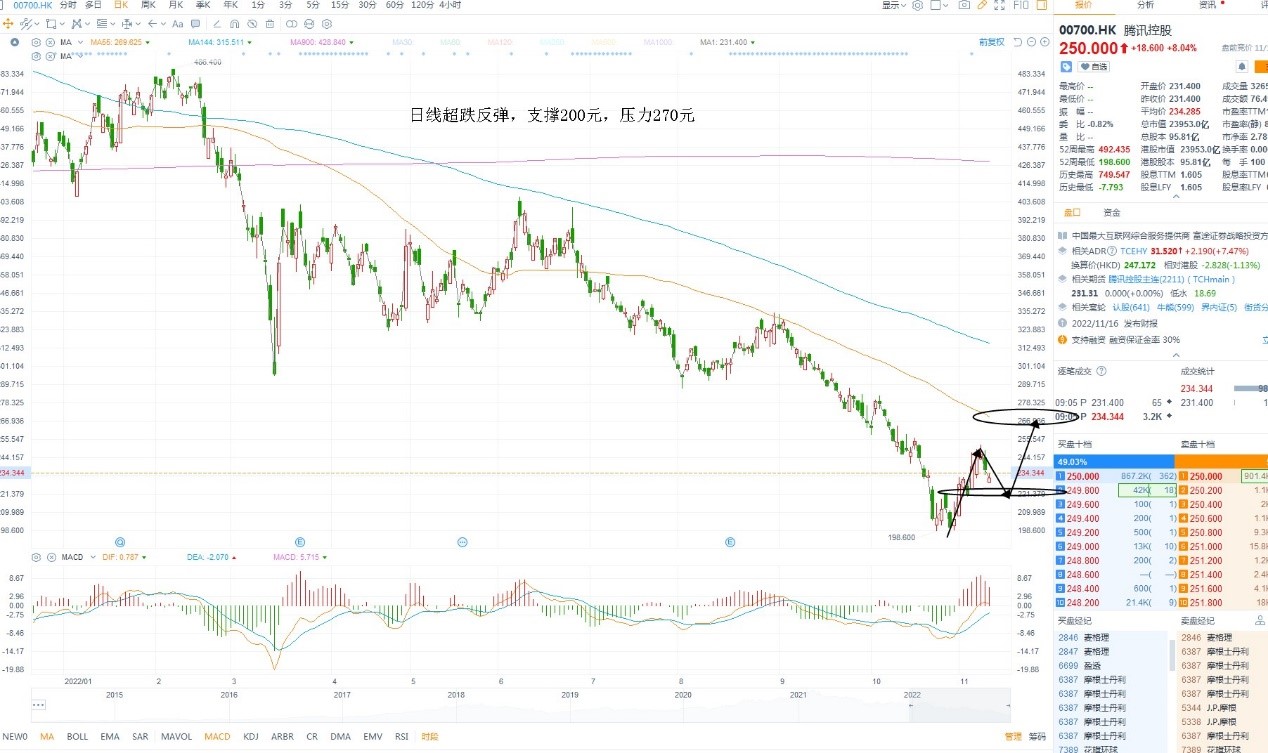Viewport: 1268px width, 753px height.
Task: Enter fullscreen chart mode
Action: point(1000,5)
